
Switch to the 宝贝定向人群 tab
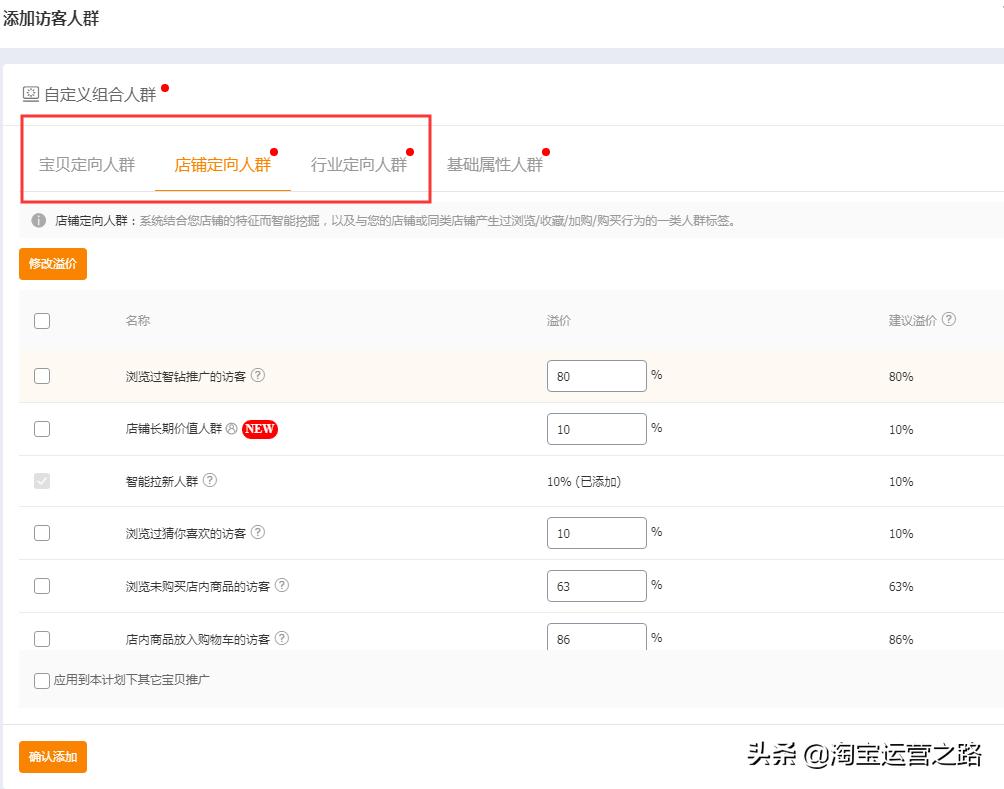pos(87,165)
